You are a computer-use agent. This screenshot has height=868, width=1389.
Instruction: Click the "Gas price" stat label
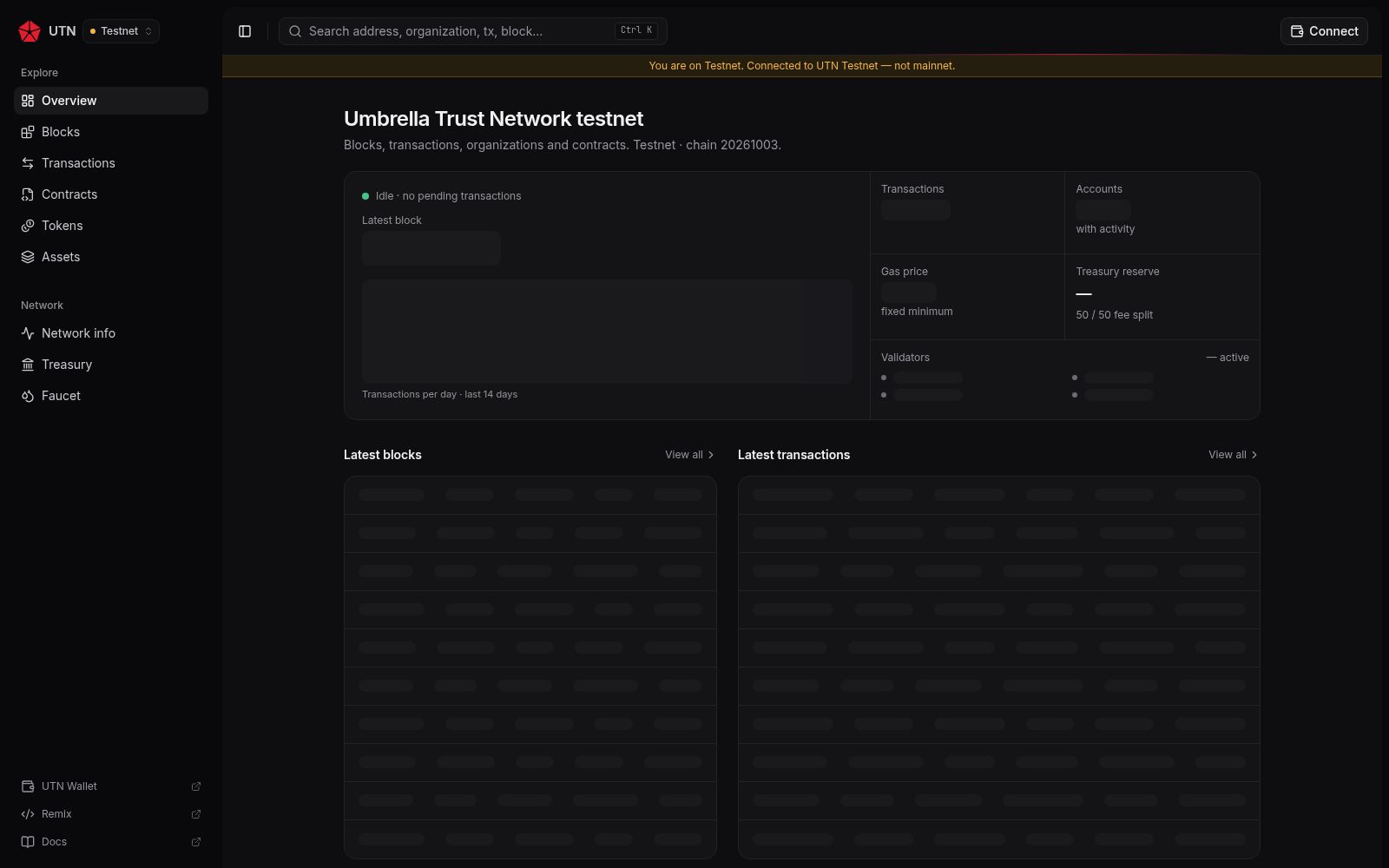point(905,272)
